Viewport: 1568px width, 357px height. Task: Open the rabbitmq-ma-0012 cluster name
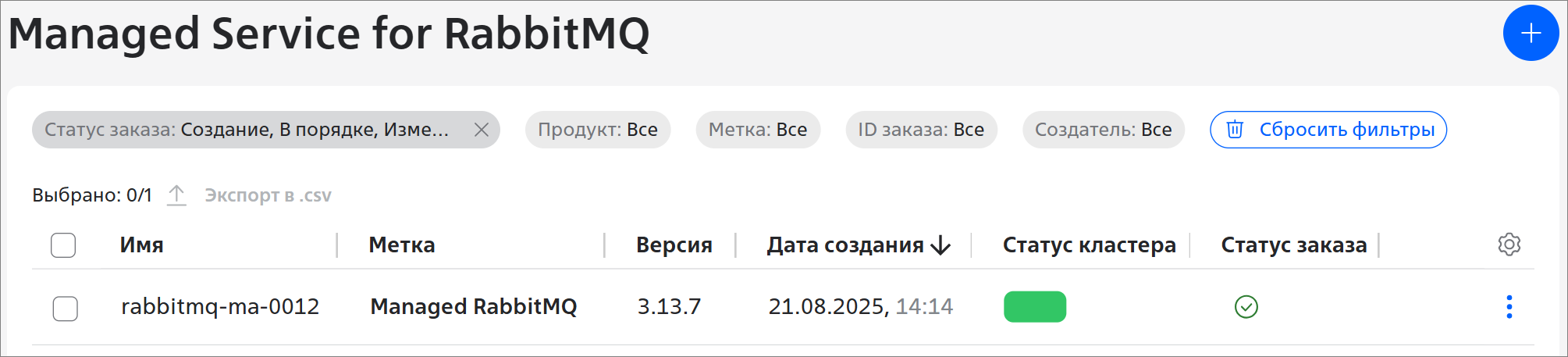click(x=220, y=306)
